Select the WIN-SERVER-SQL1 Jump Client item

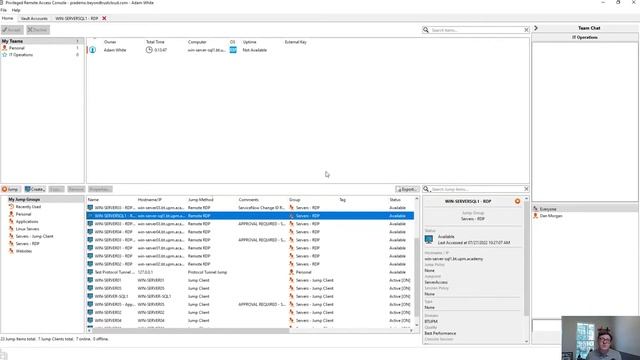pos(250,296)
